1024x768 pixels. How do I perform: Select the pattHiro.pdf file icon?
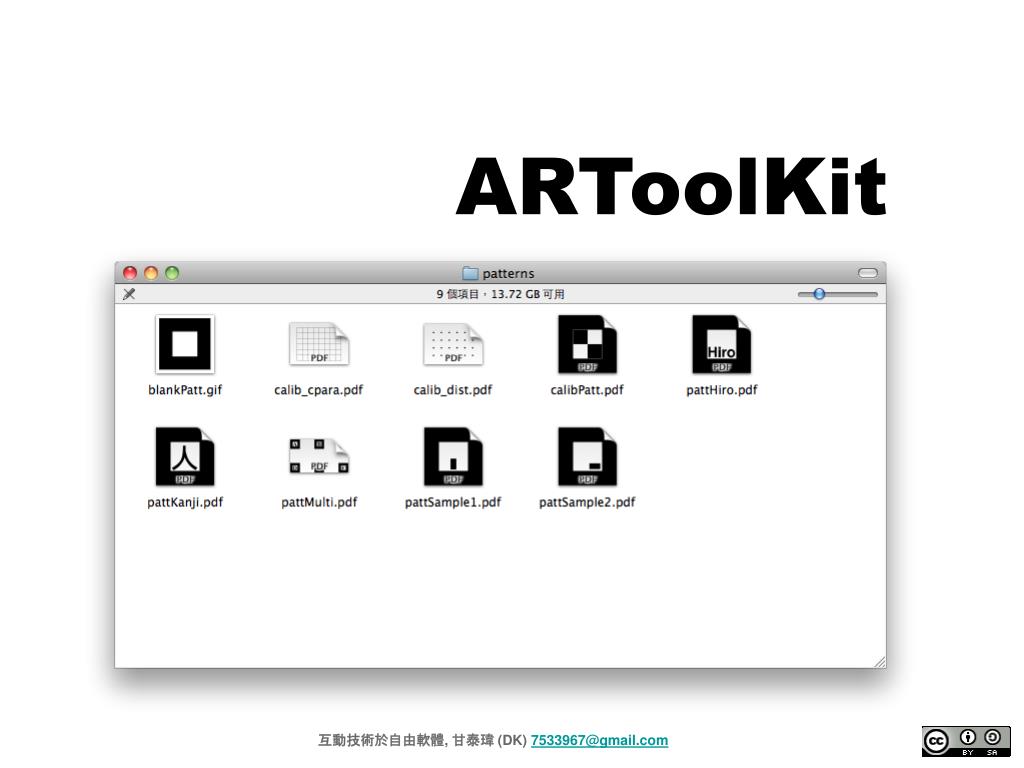[721, 344]
